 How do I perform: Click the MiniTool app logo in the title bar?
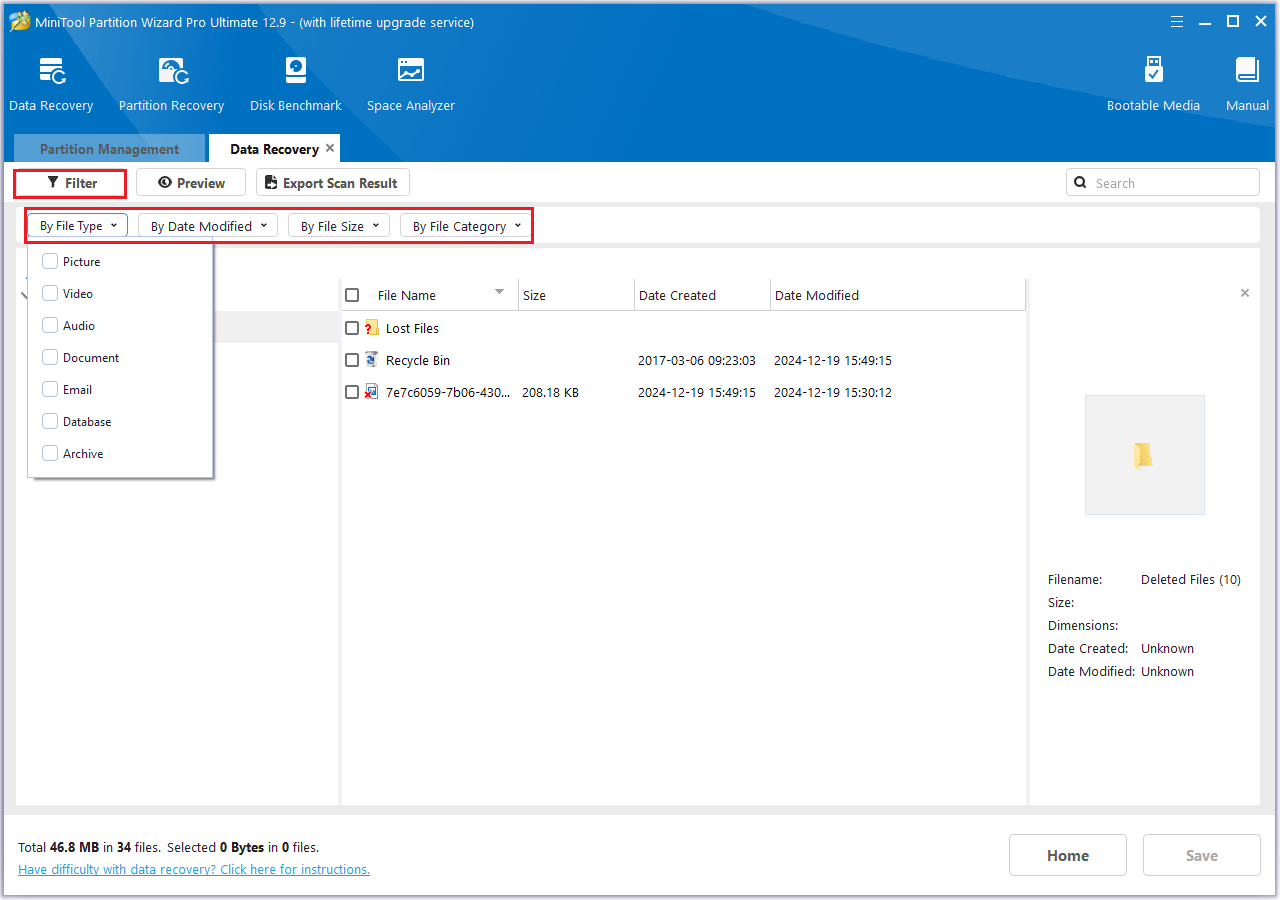tap(20, 21)
